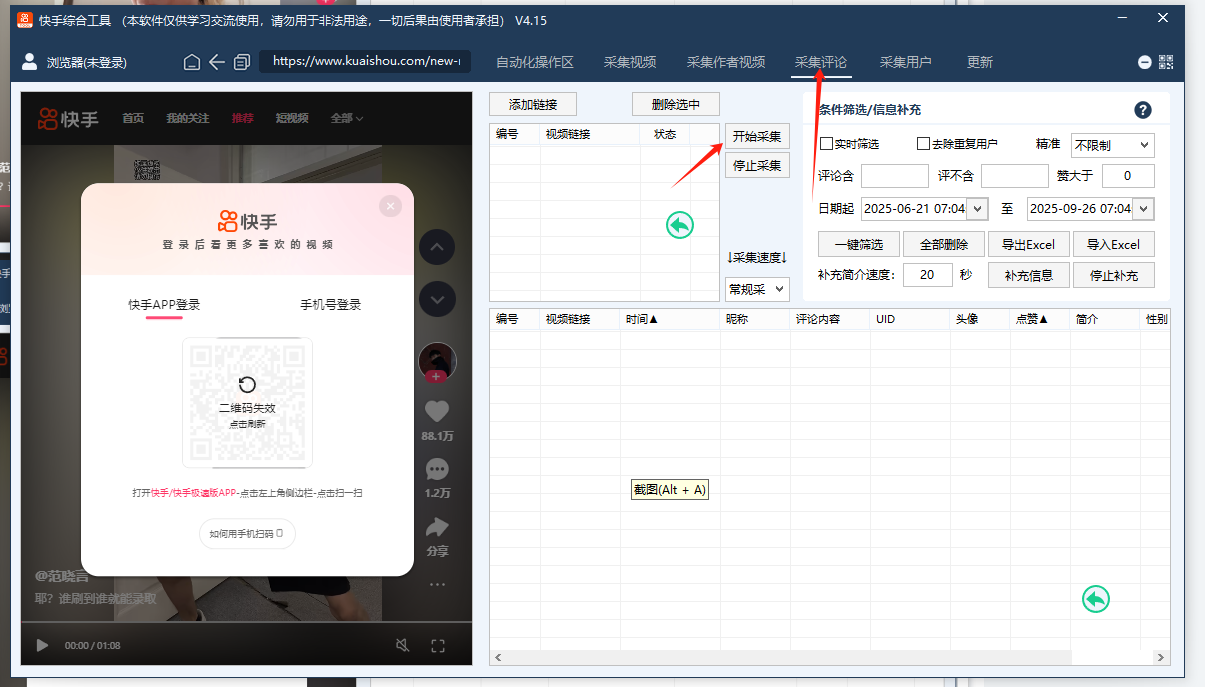
Task: Click the right arrow of the horizontal scrollbar
Action: point(1161,657)
